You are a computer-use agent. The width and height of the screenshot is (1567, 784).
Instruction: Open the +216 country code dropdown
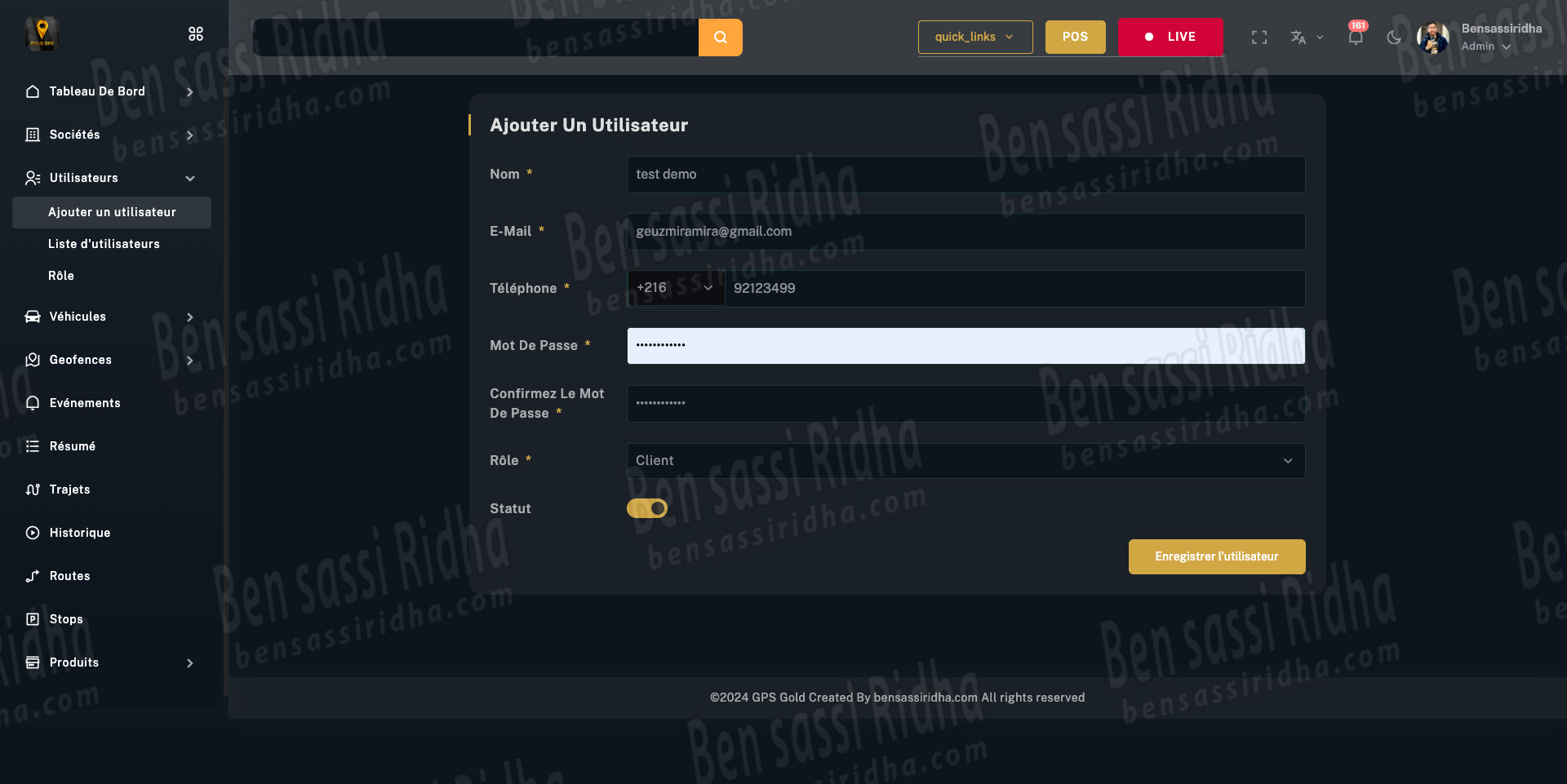pyautogui.click(x=675, y=288)
